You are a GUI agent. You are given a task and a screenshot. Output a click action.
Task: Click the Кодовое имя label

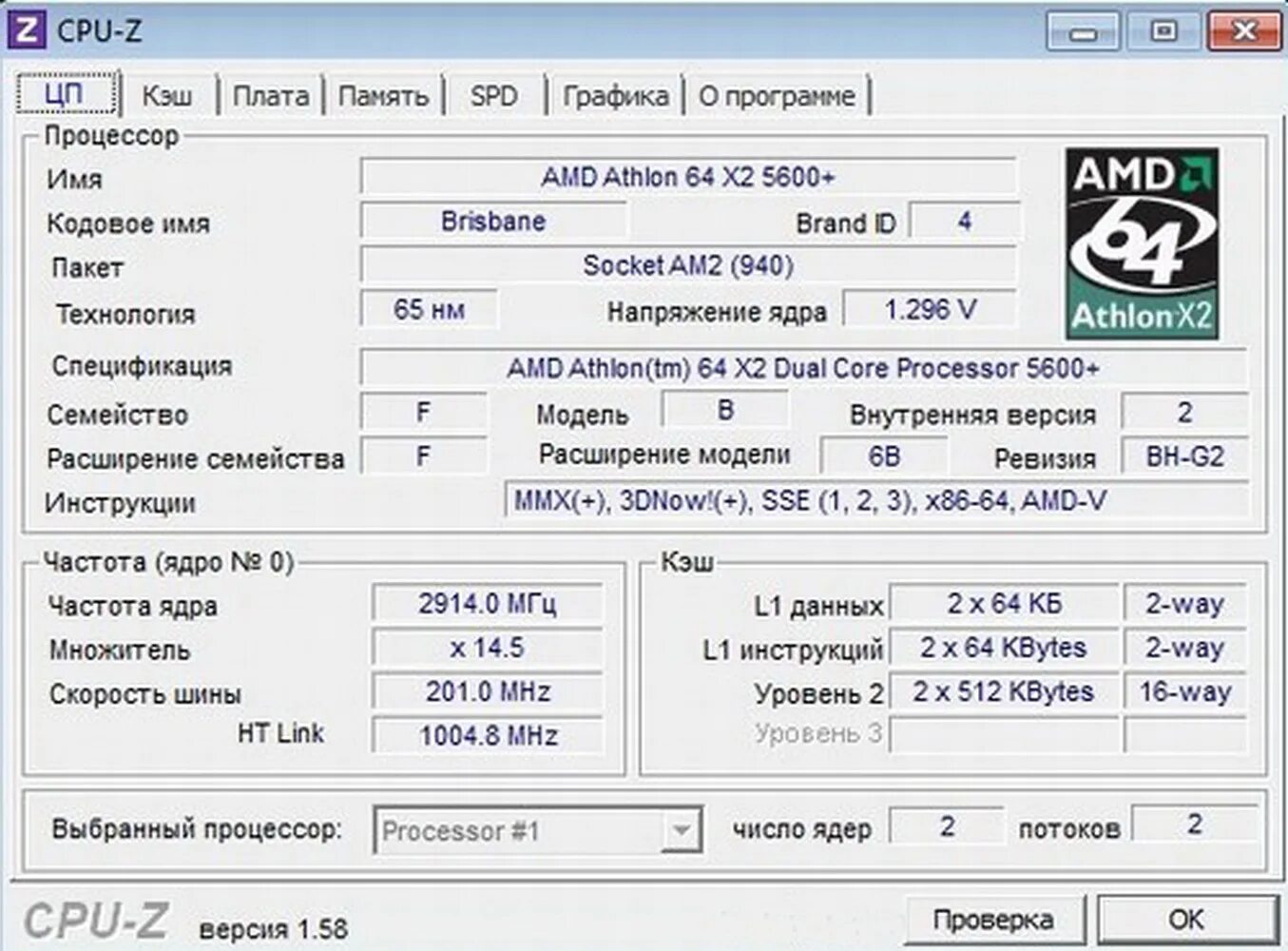click(128, 224)
